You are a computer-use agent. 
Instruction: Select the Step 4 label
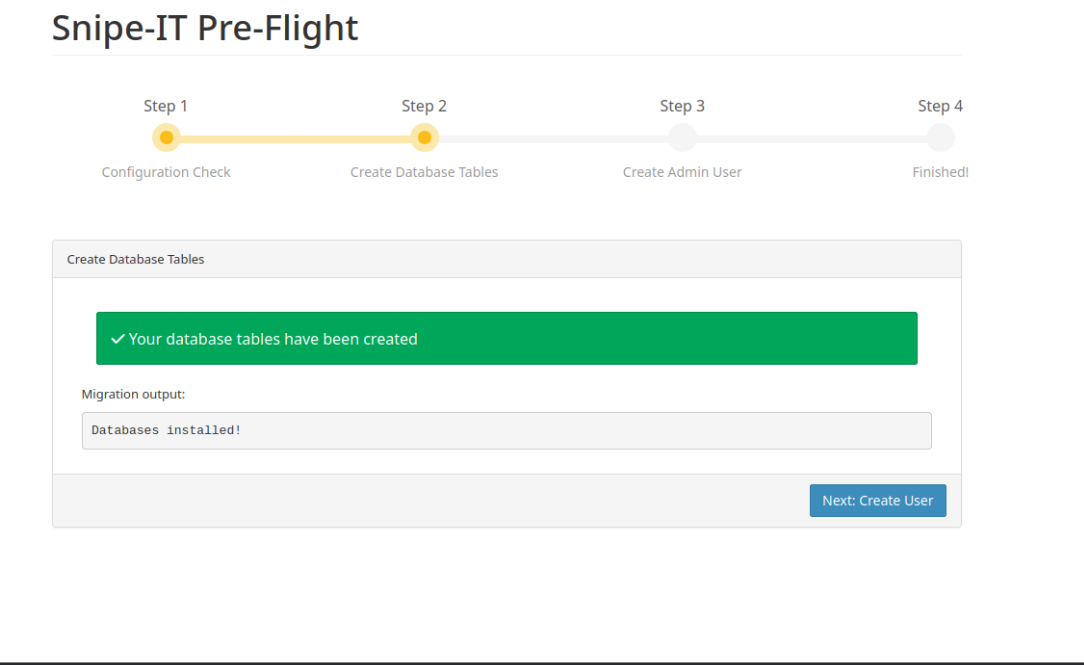pyautogui.click(x=940, y=106)
